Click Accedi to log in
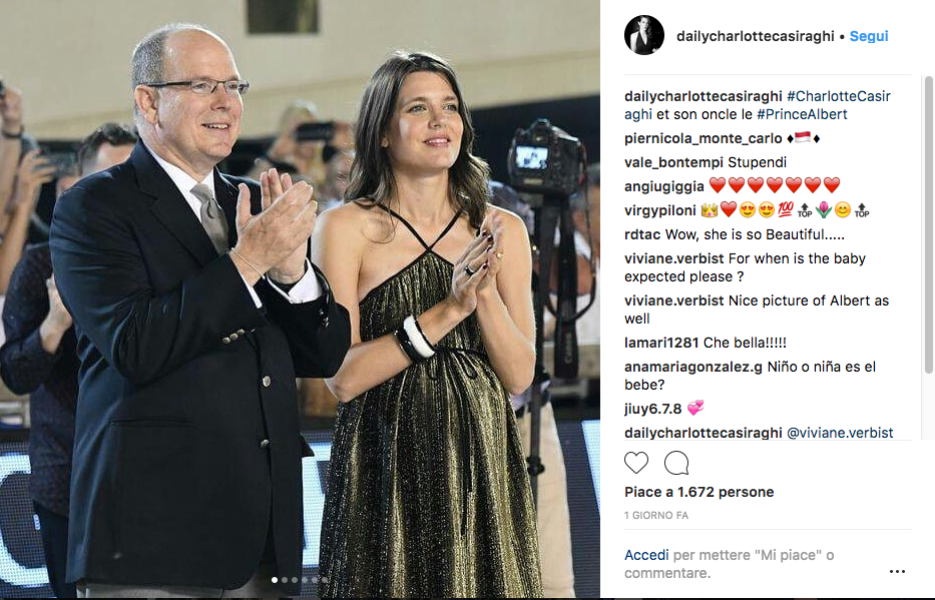Screen dimensions: 935x600 [646, 555]
